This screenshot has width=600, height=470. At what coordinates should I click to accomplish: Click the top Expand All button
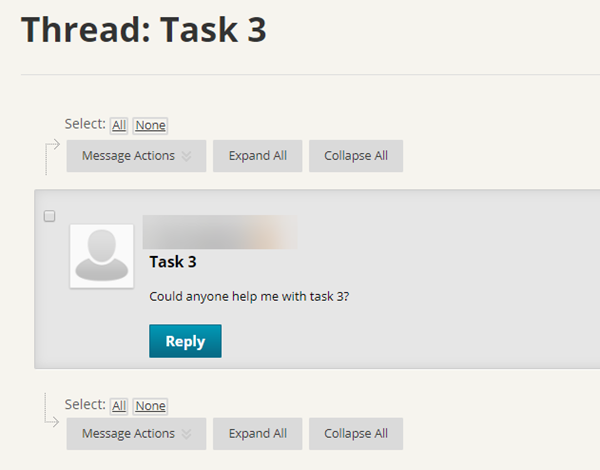click(x=258, y=156)
